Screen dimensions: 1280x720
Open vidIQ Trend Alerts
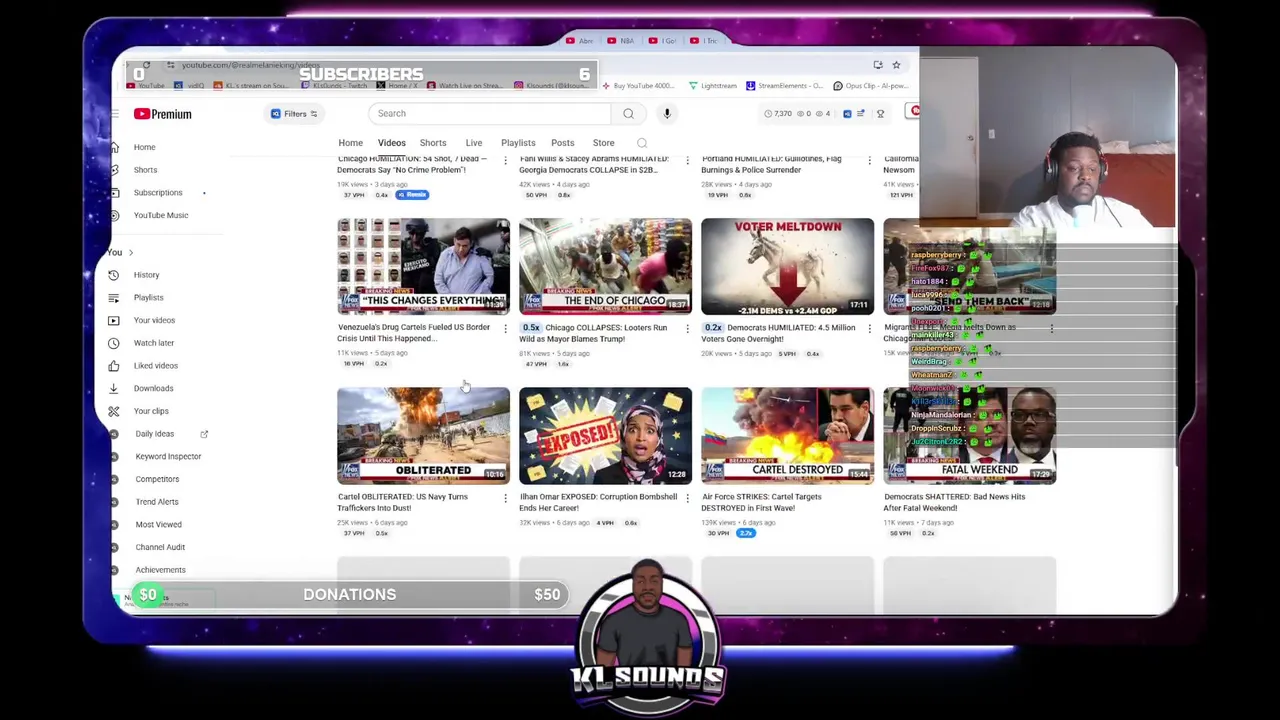[x=157, y=502]
